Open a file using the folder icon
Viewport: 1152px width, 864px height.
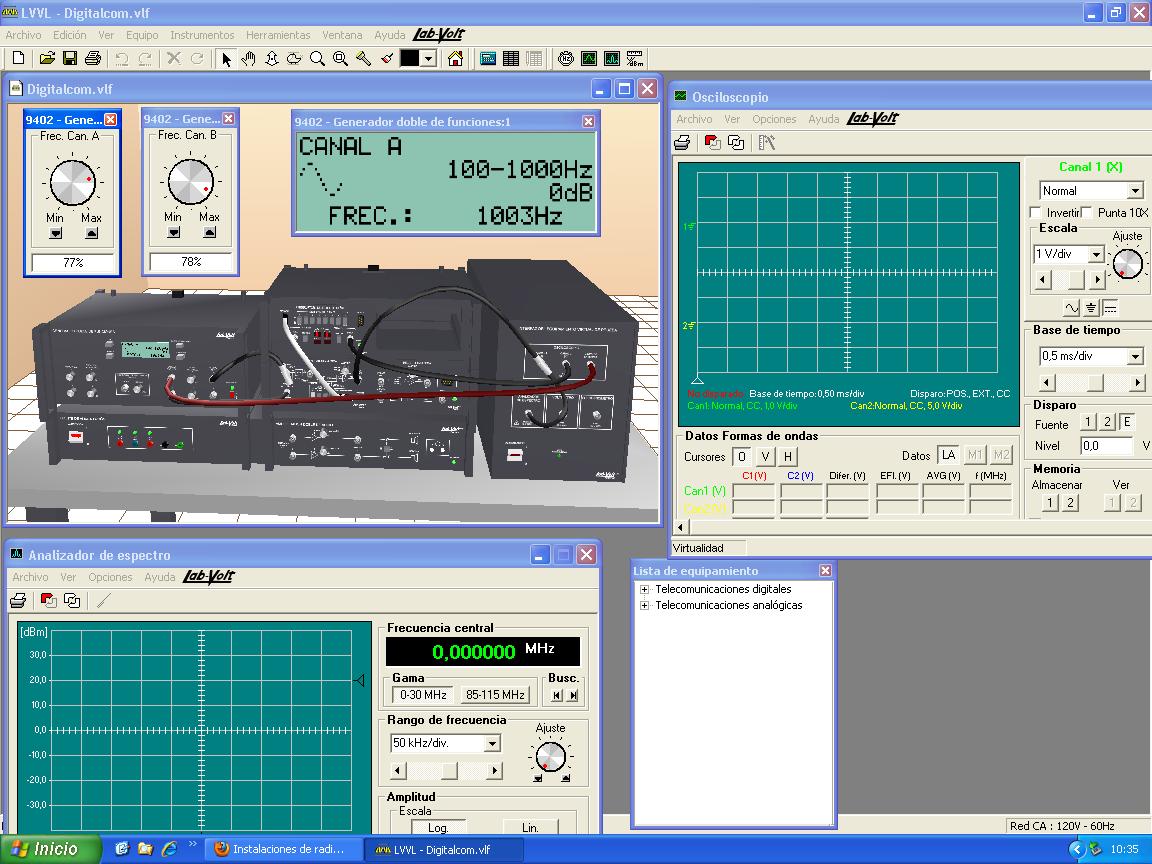tap(47, 59)
